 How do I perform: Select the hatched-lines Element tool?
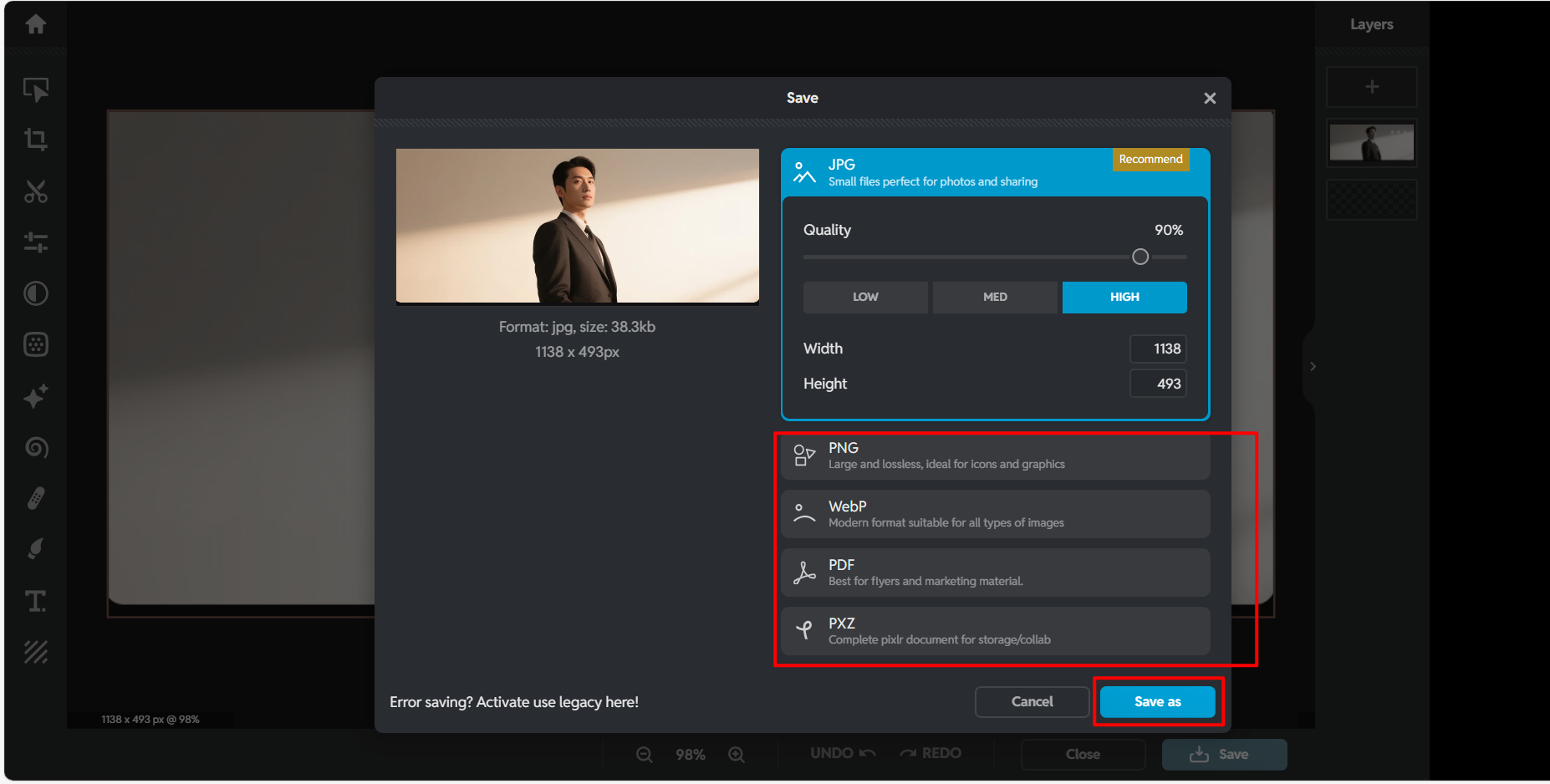coord(36,652)
